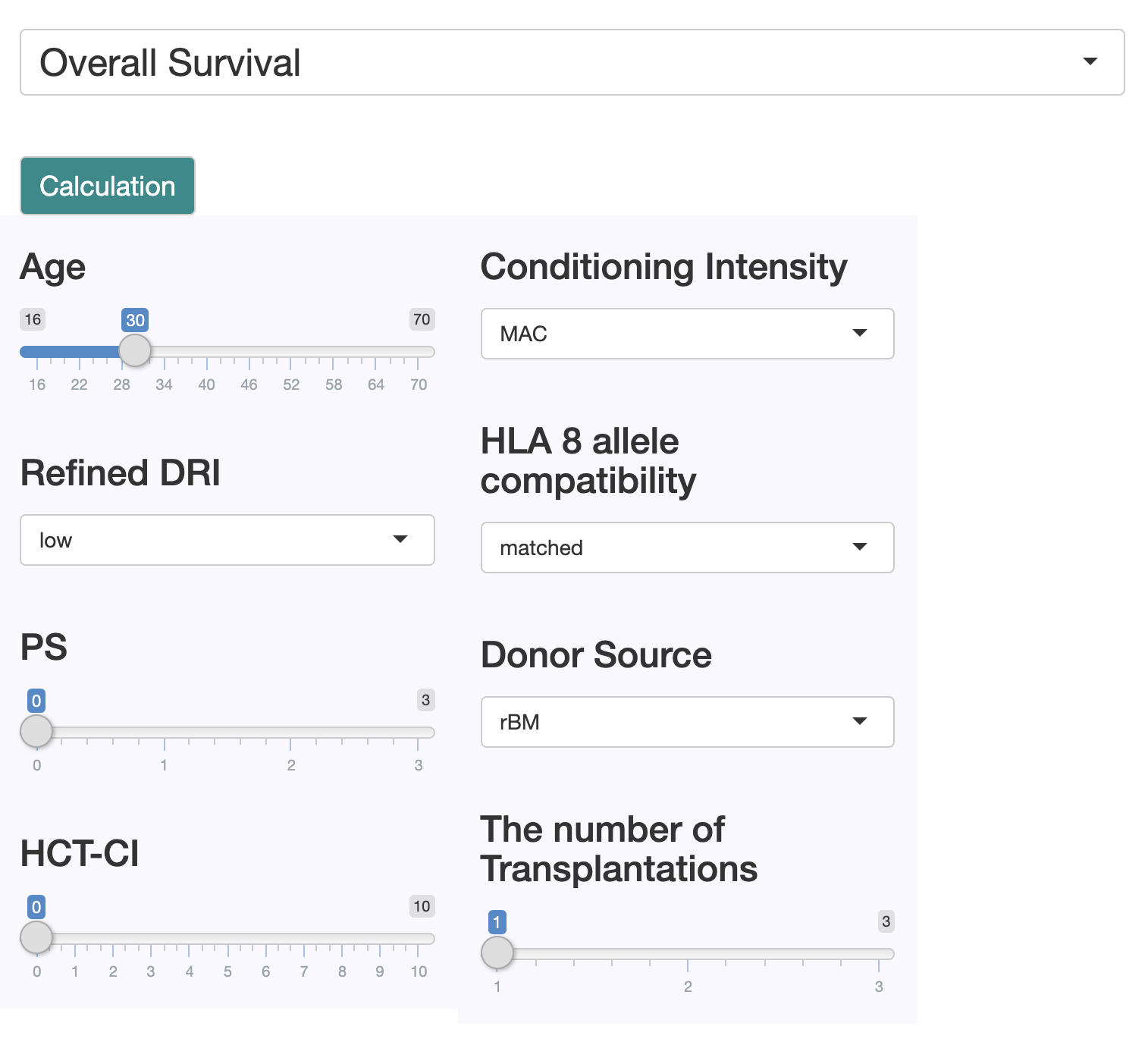Set HCT-CI slider to tick 5
The height and width of the screenshot is (1045, 1148).
(x=227, y=939)
